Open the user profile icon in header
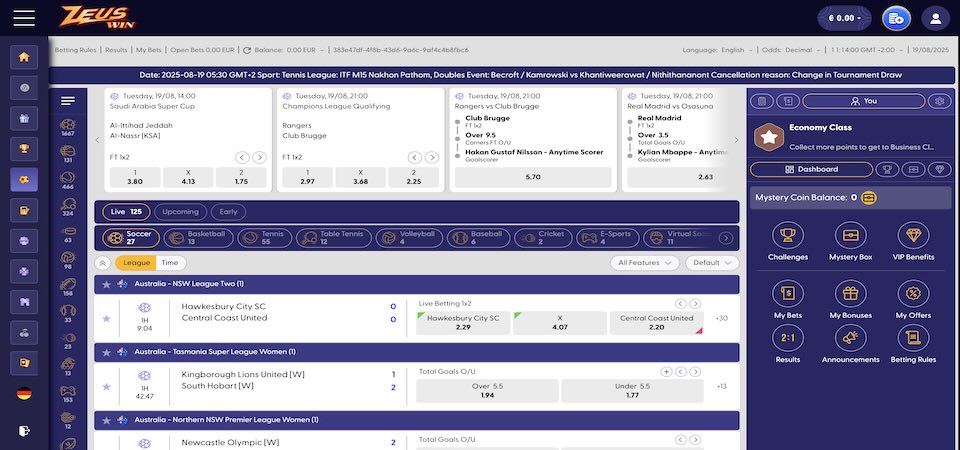960x450 pixels. point(936,18)
